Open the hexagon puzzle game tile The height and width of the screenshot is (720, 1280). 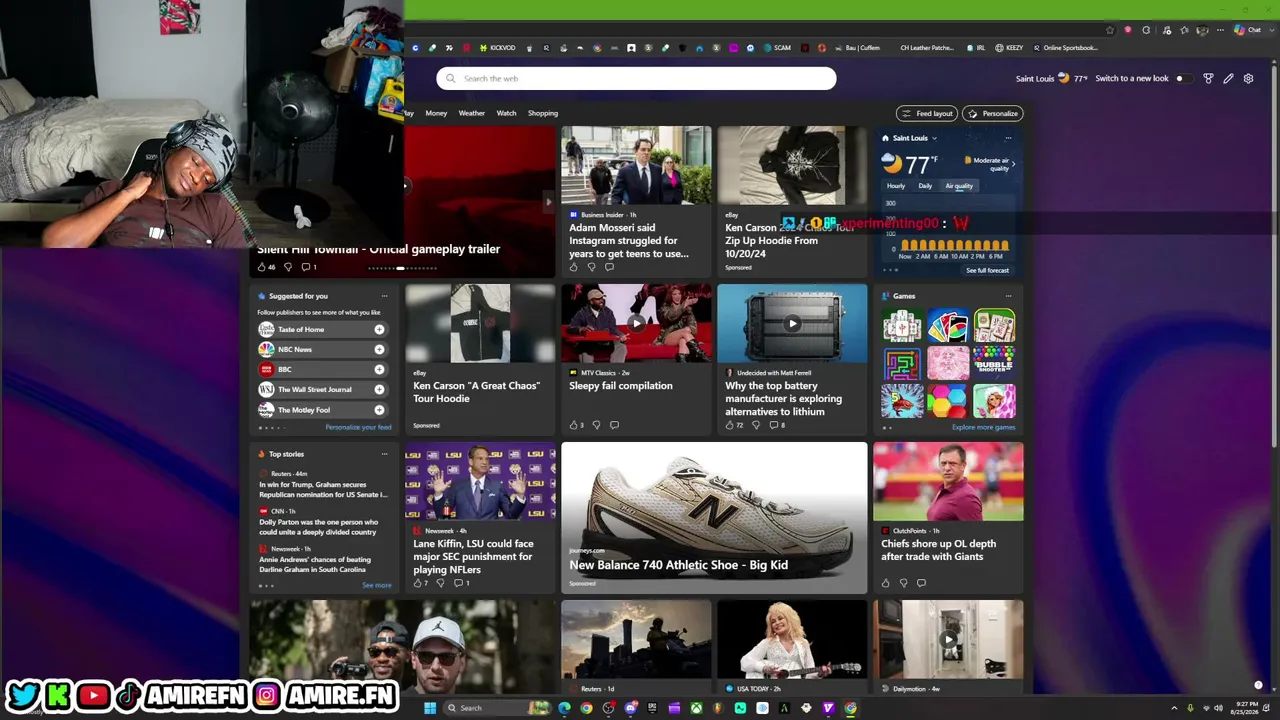[948, 401]
